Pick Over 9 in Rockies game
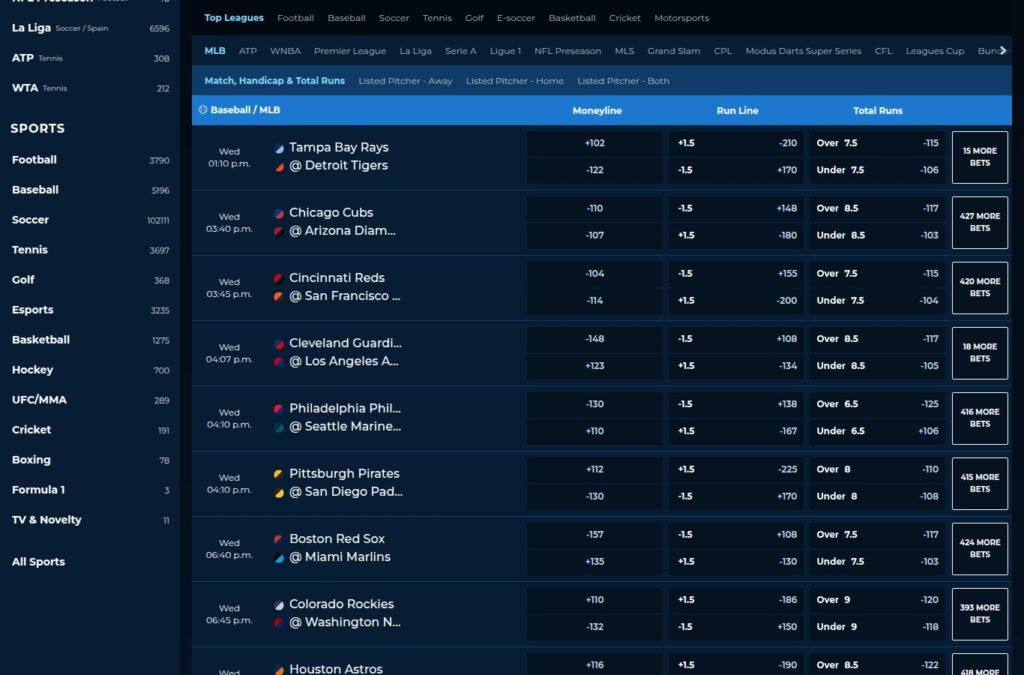This screenshot has width=1024, height=675. pos(877,601)
